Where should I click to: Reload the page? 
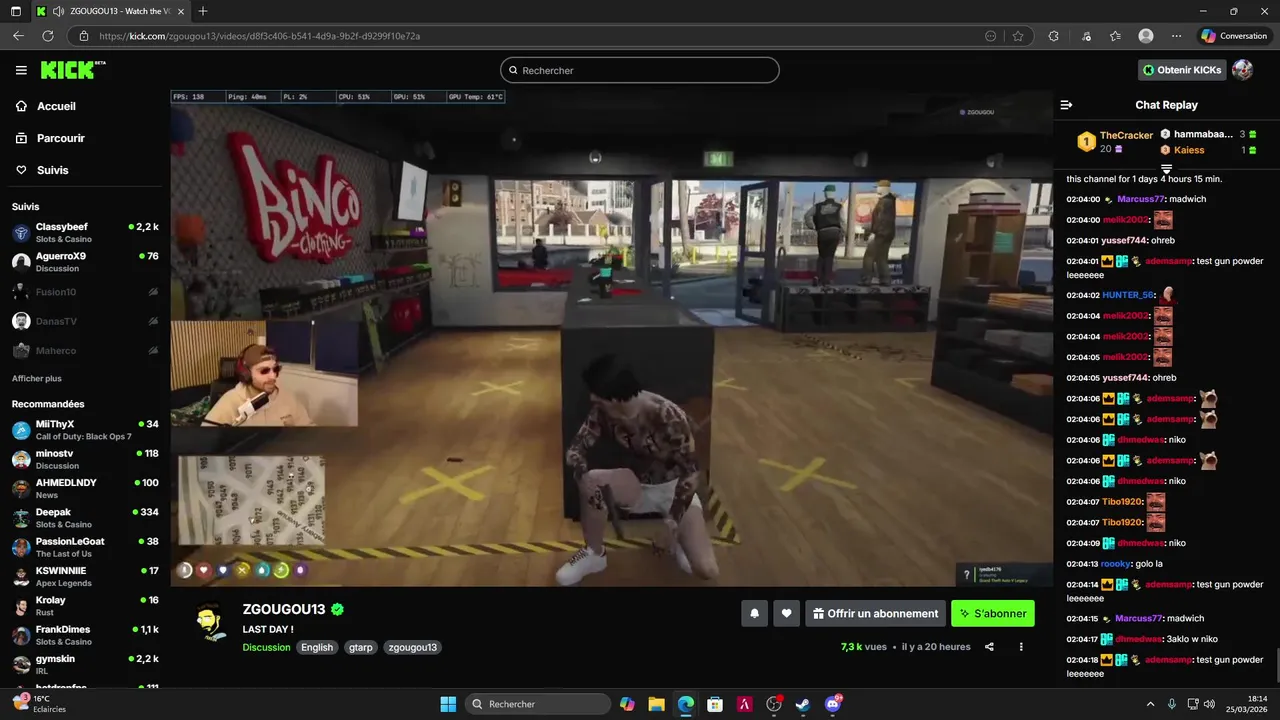click(x=48, y=36)
